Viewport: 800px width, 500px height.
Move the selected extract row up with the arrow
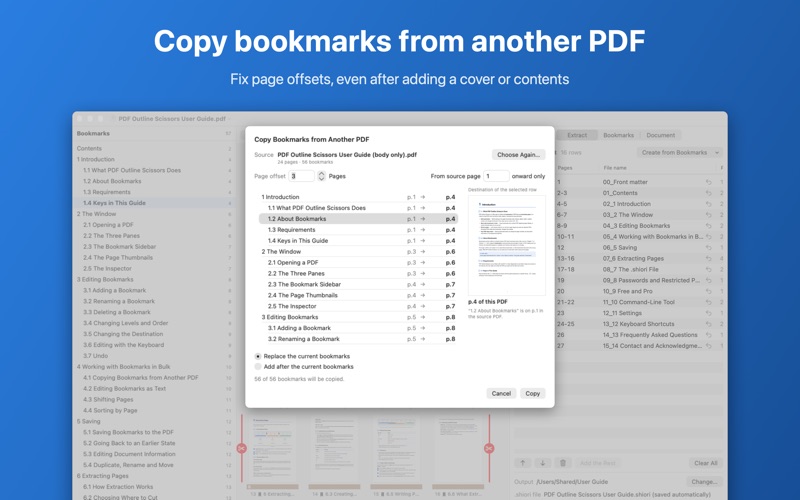click(522, 463)
